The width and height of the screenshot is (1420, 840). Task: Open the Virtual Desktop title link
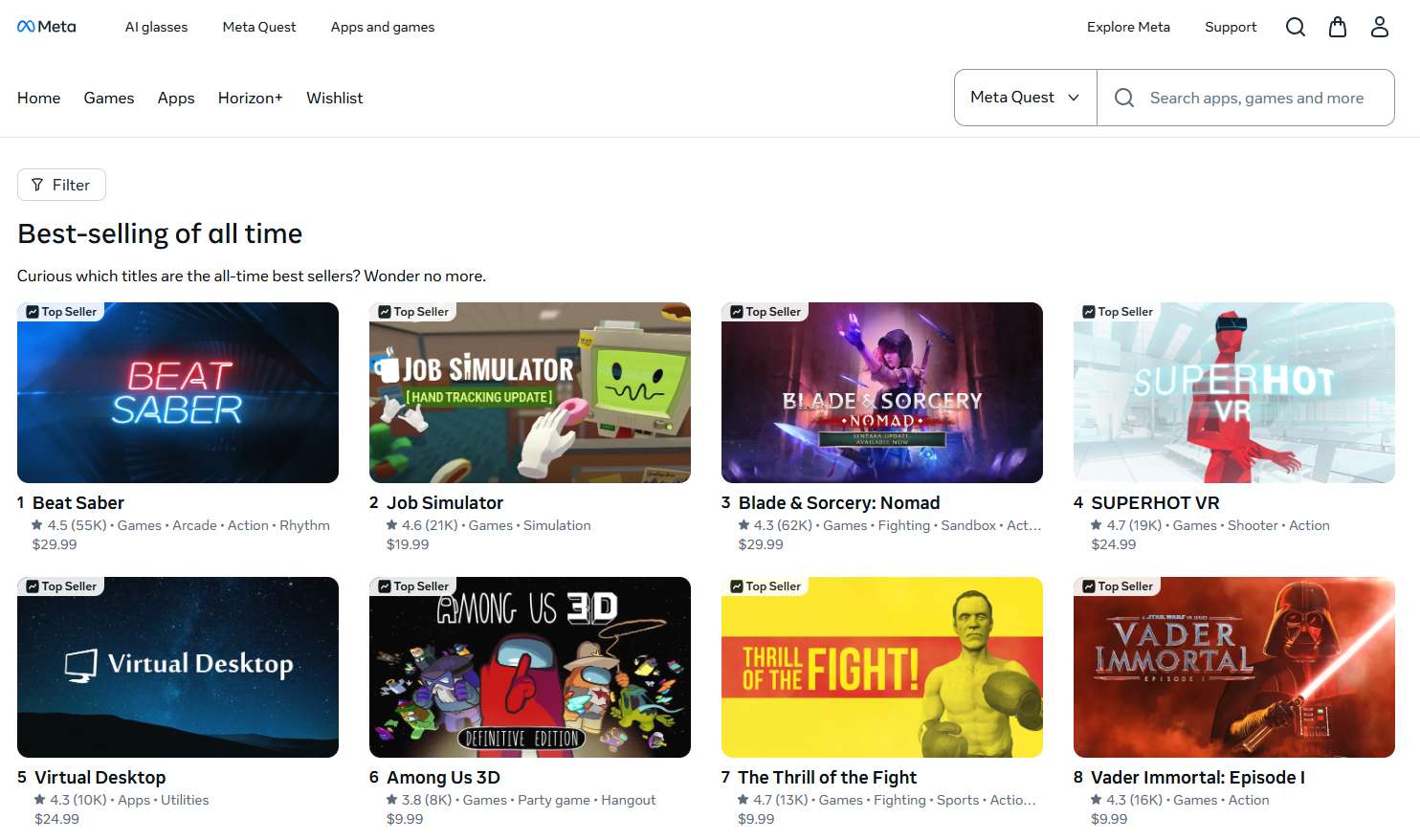click(x=100, y=777)
